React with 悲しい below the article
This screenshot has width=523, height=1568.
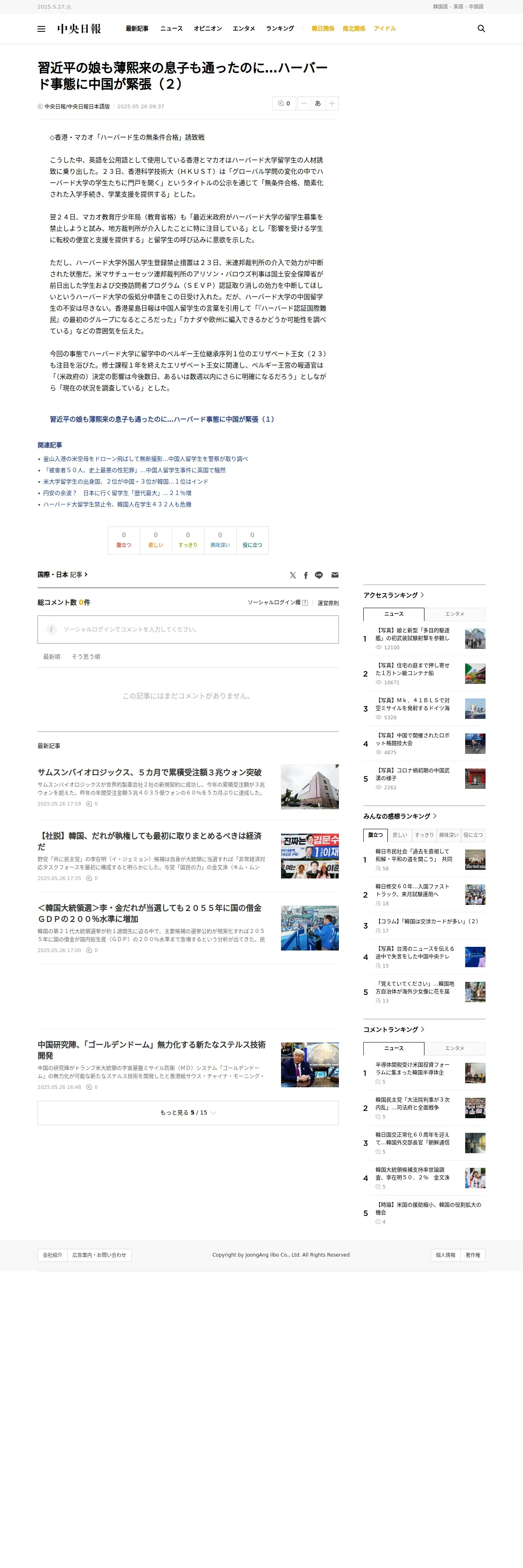point(156,540)
